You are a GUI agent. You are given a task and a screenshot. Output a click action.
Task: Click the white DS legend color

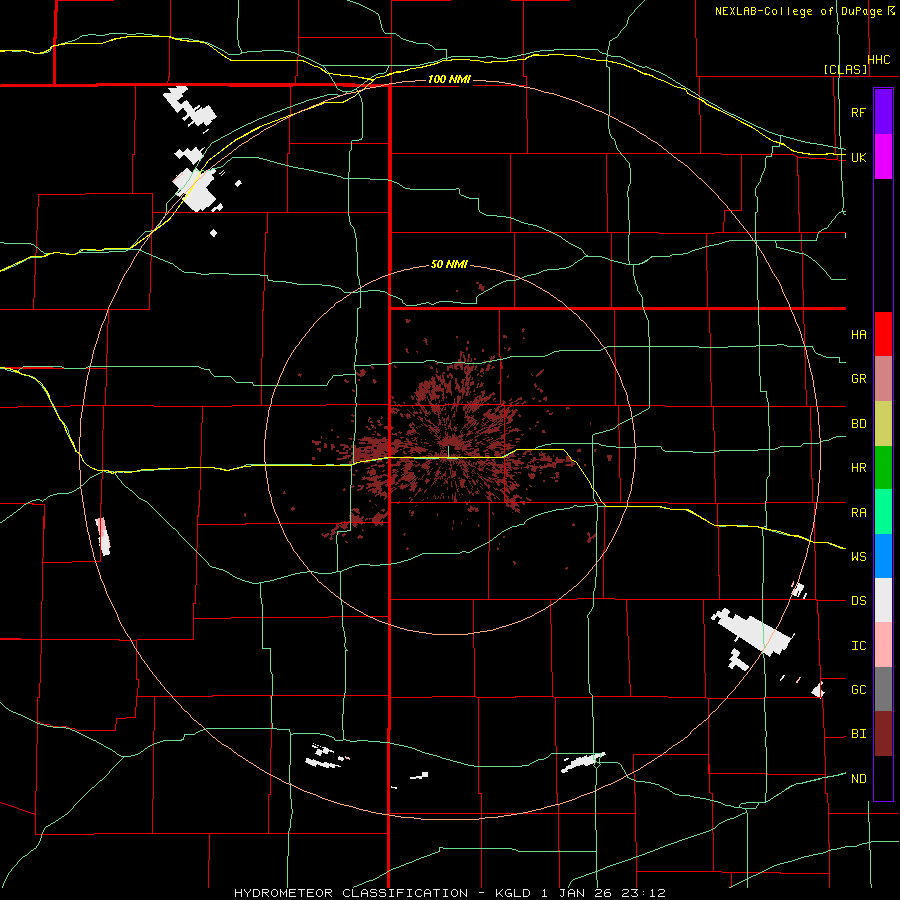(883, 600)
